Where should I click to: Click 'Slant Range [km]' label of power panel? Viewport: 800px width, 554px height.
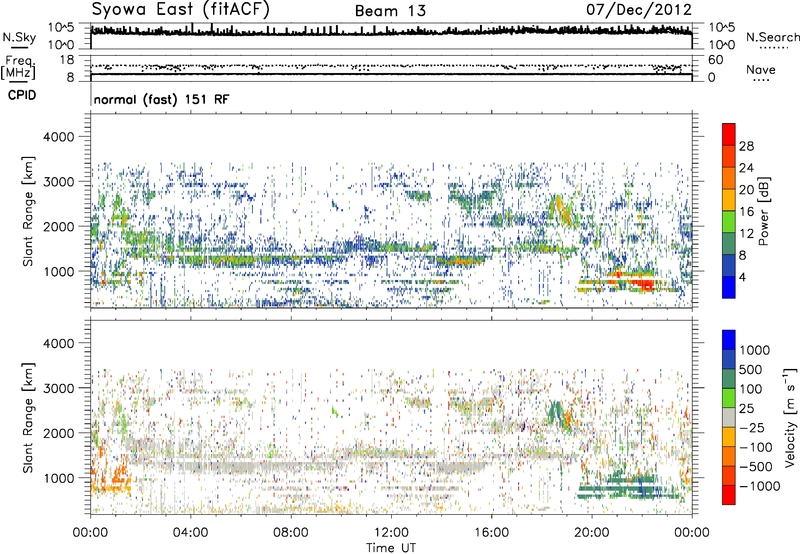pos(28,211)
